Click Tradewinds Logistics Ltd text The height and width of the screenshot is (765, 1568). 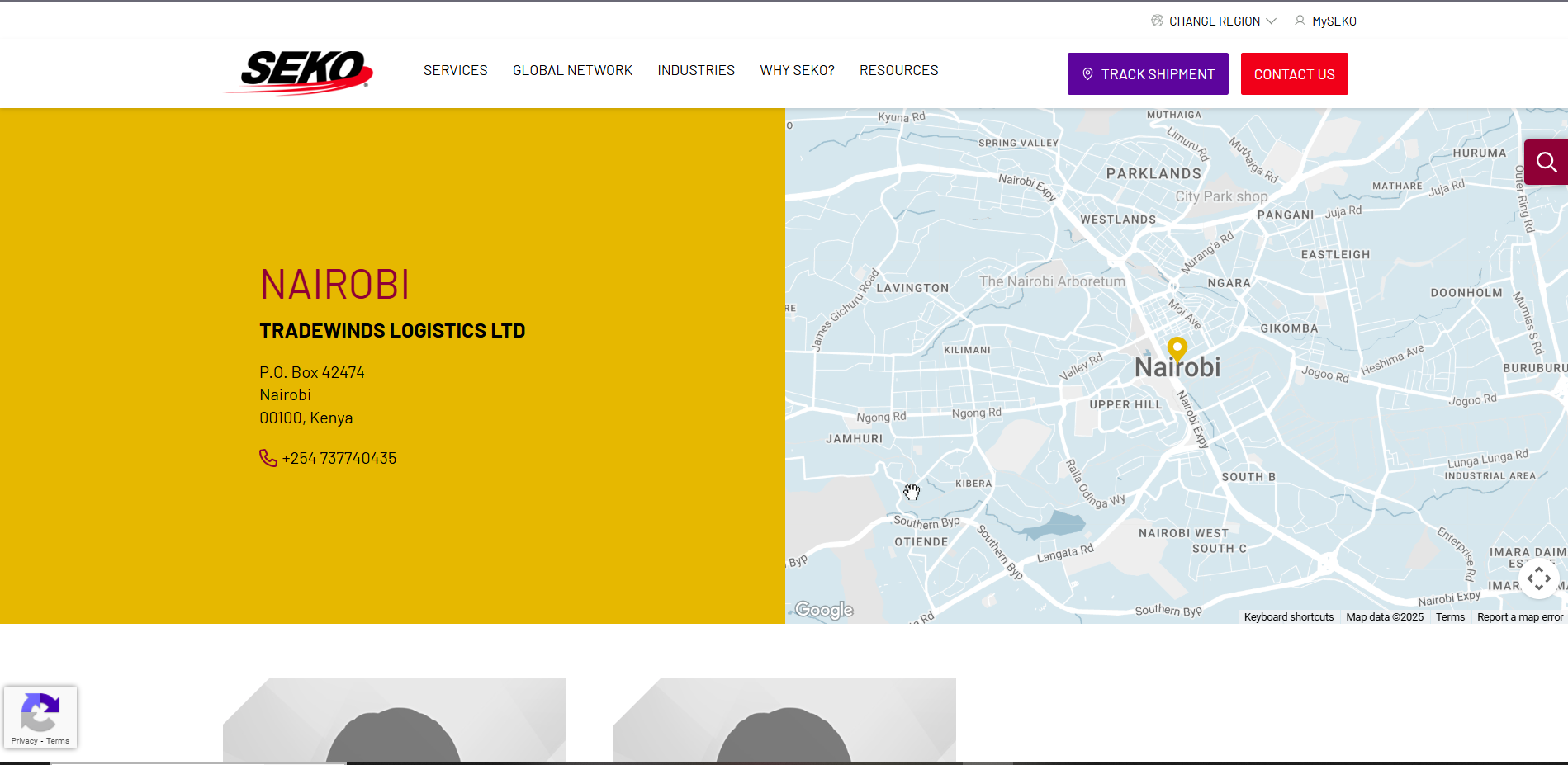point(392,331)
